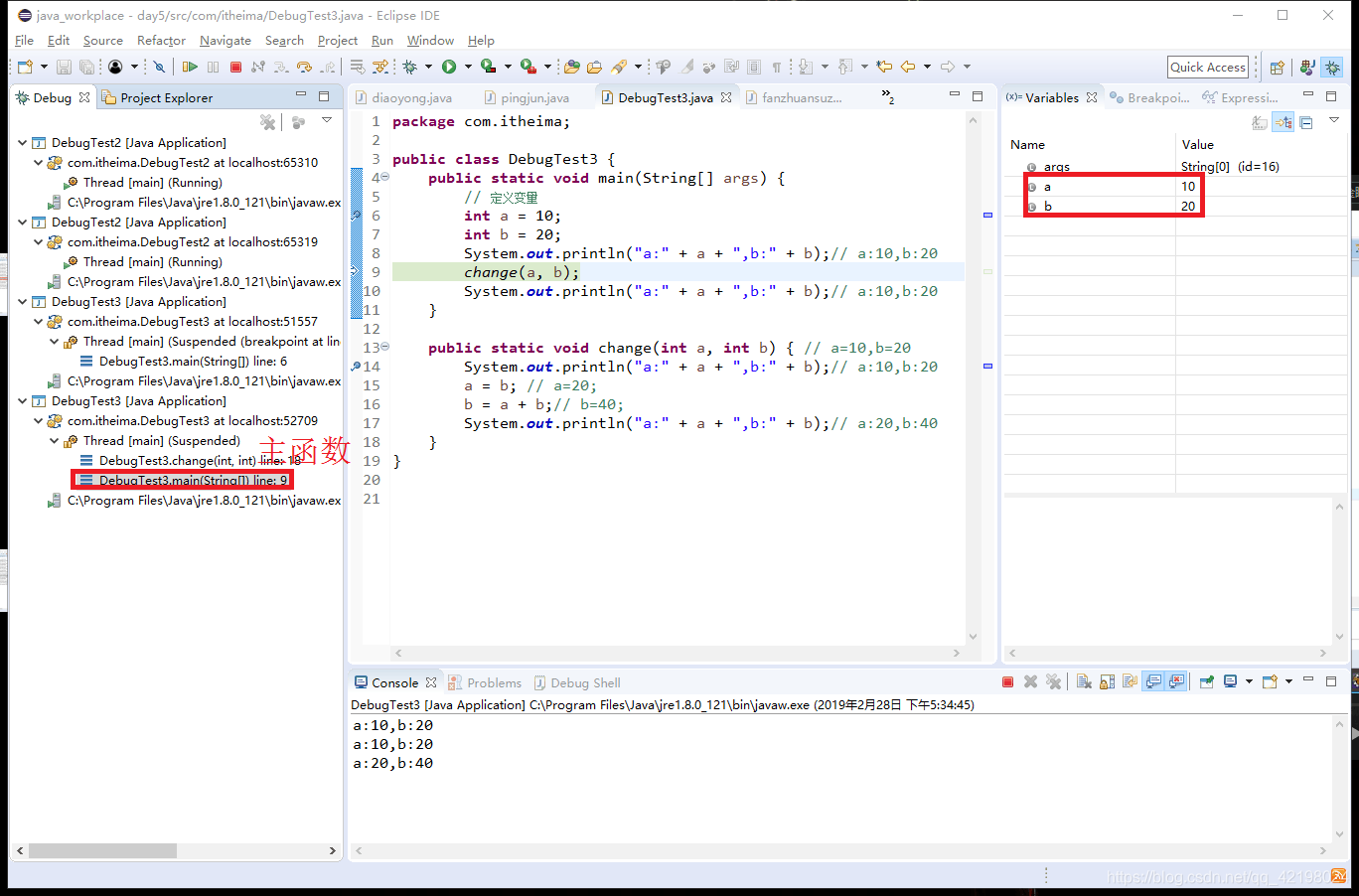Click the Suspend (pause) icon

click(214, 67)
